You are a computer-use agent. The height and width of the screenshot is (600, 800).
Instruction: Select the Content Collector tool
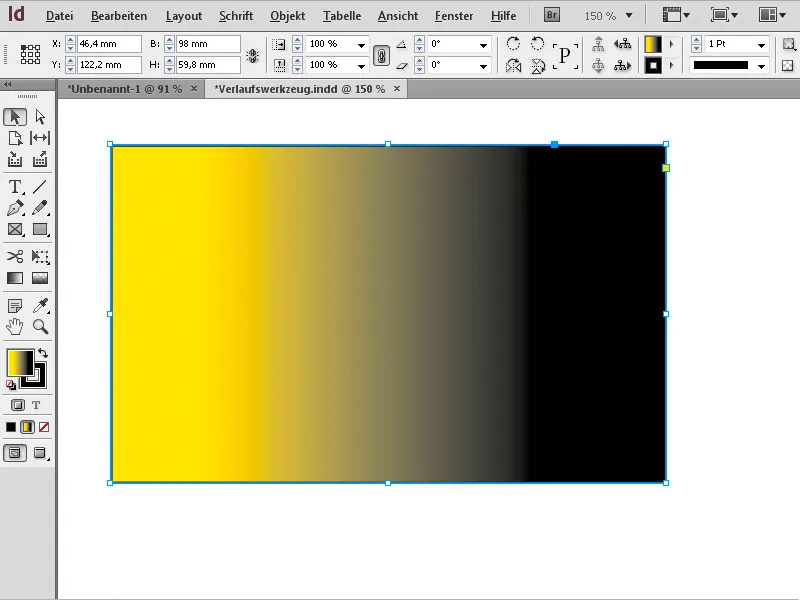(15, 160)
